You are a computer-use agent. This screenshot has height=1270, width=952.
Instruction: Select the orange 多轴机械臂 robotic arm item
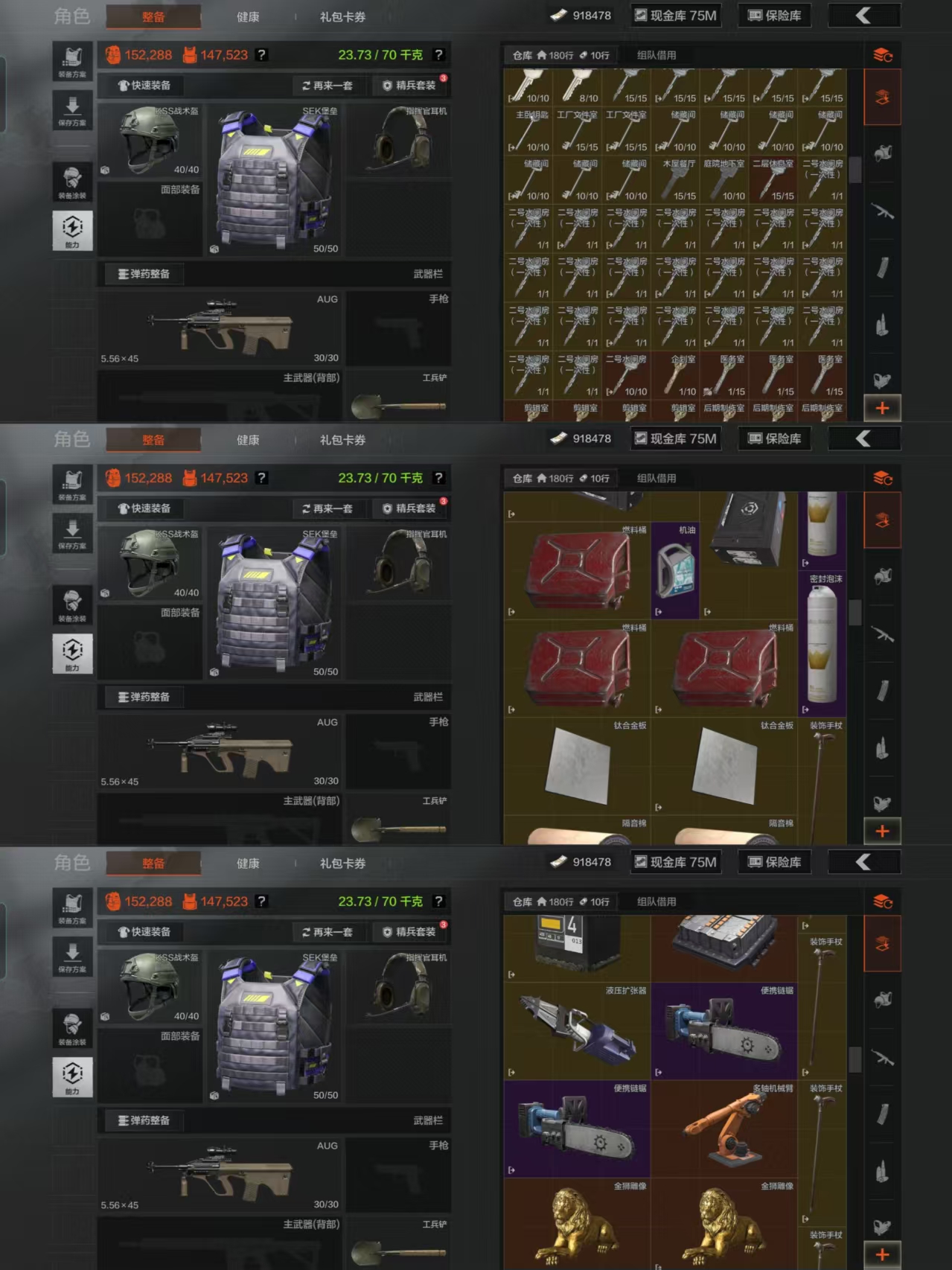pos(724,1129)
